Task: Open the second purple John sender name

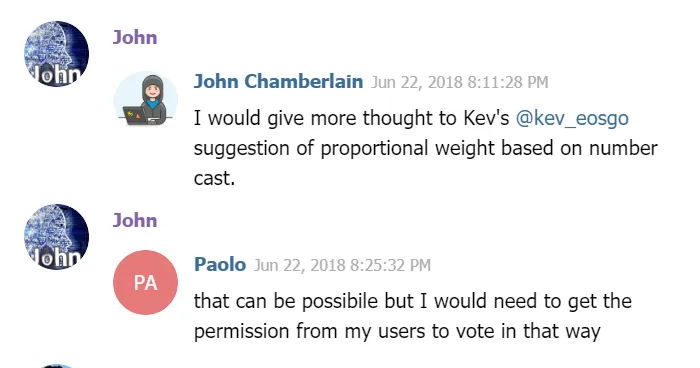Action: 135,221
